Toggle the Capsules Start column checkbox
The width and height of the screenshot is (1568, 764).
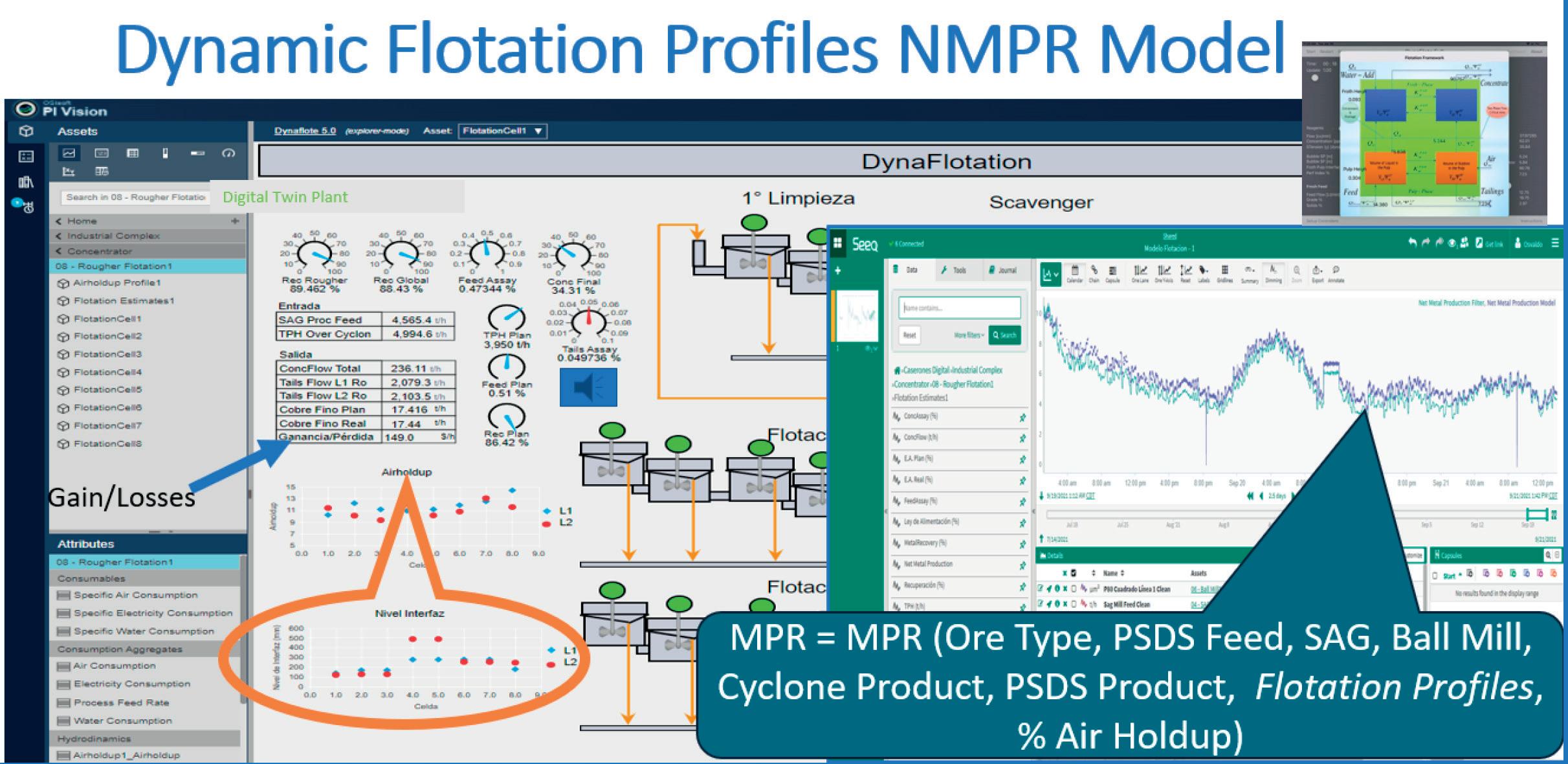coord(1435,575)
